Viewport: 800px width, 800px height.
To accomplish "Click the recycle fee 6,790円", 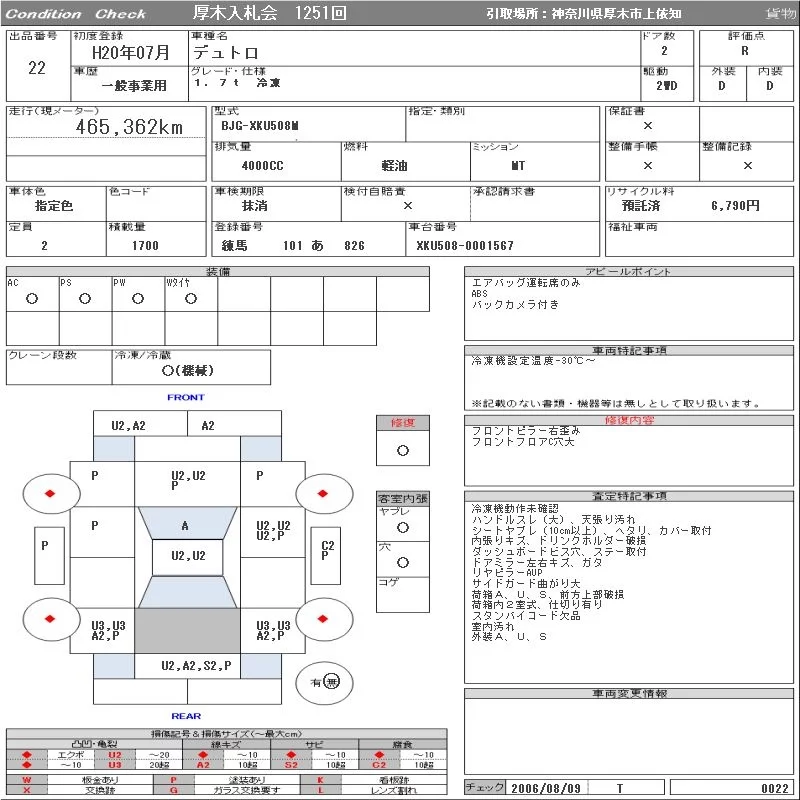I will pos(735,206).
